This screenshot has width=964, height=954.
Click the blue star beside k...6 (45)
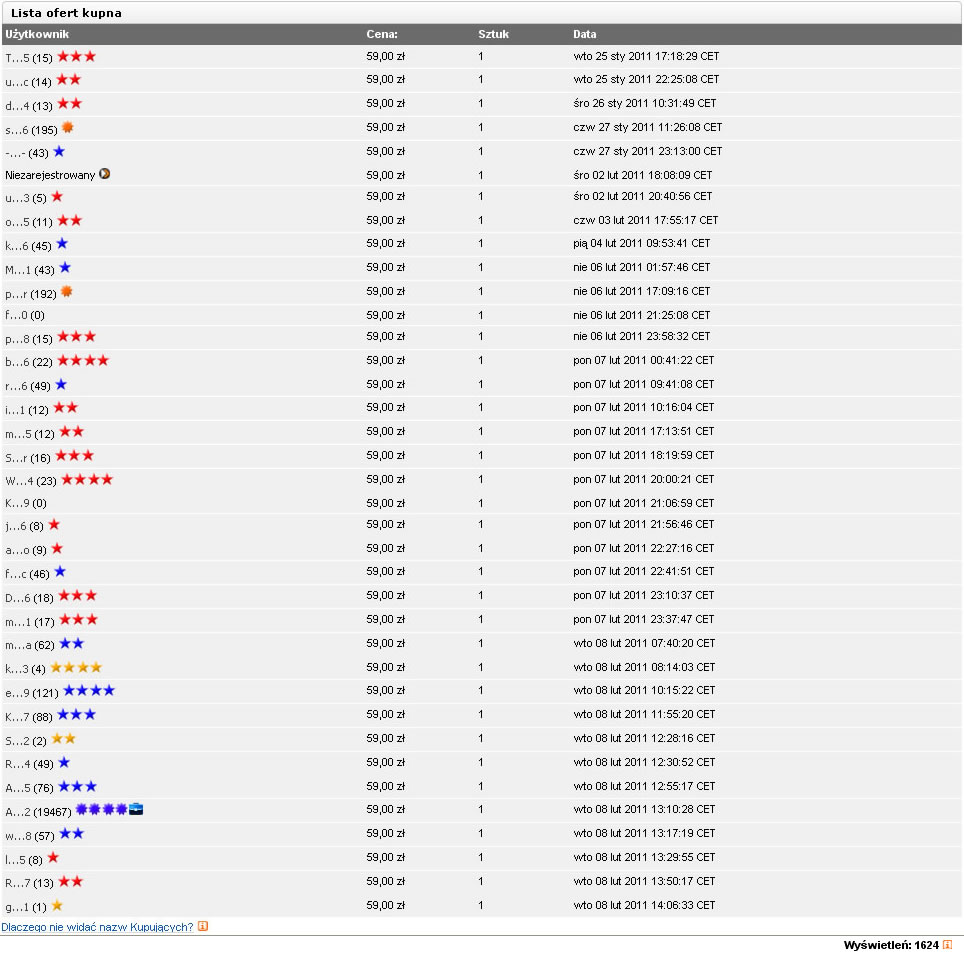point(62,244)
